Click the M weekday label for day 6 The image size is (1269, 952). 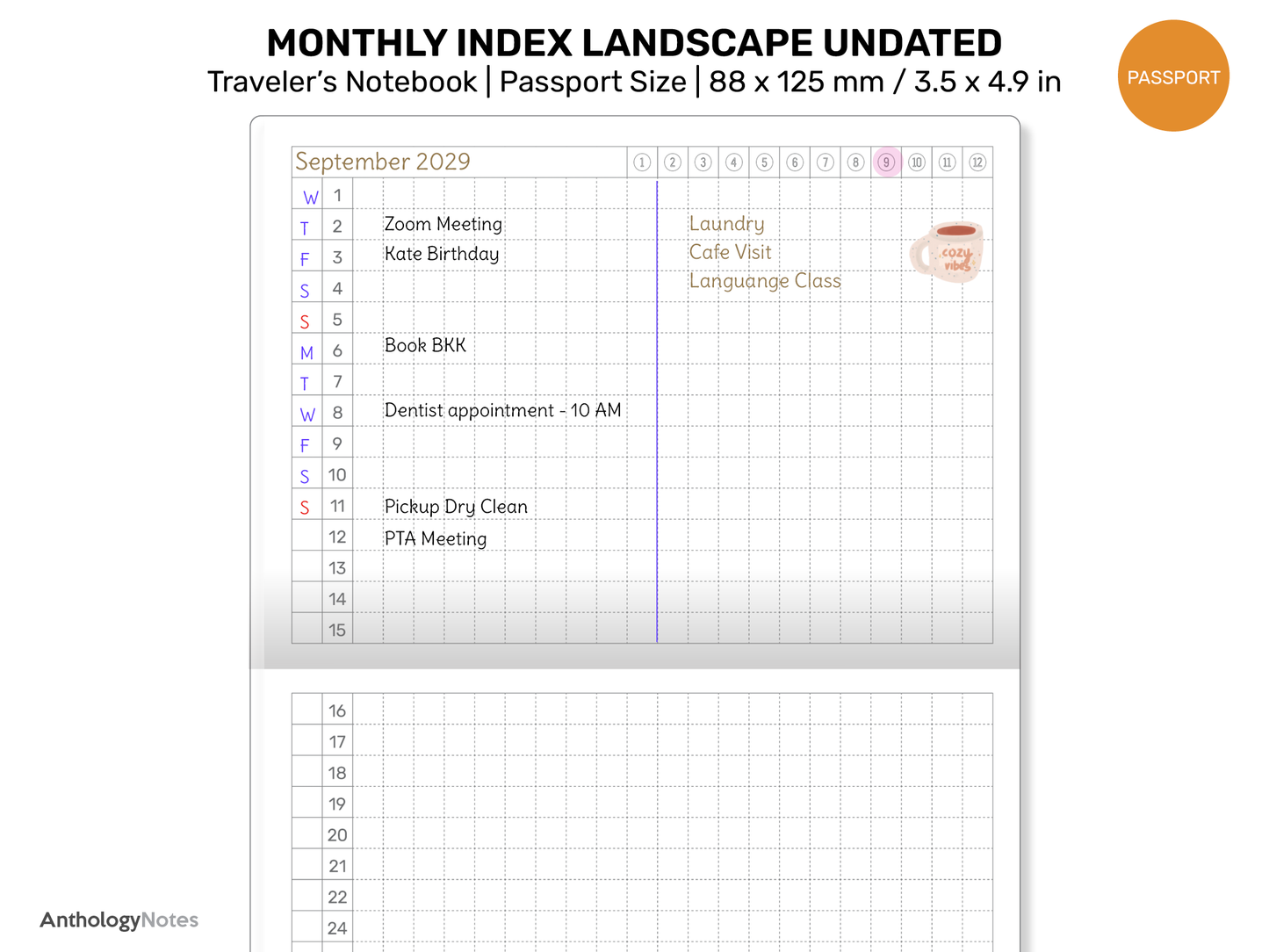click(306, 353)
